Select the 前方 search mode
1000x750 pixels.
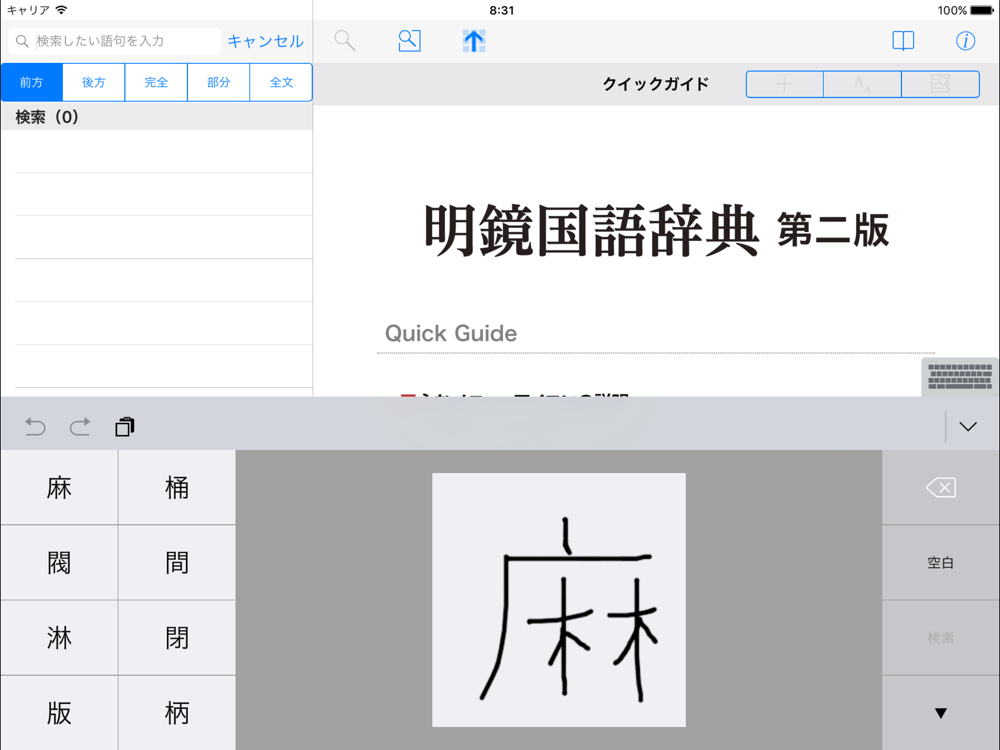tap(32, 83)
